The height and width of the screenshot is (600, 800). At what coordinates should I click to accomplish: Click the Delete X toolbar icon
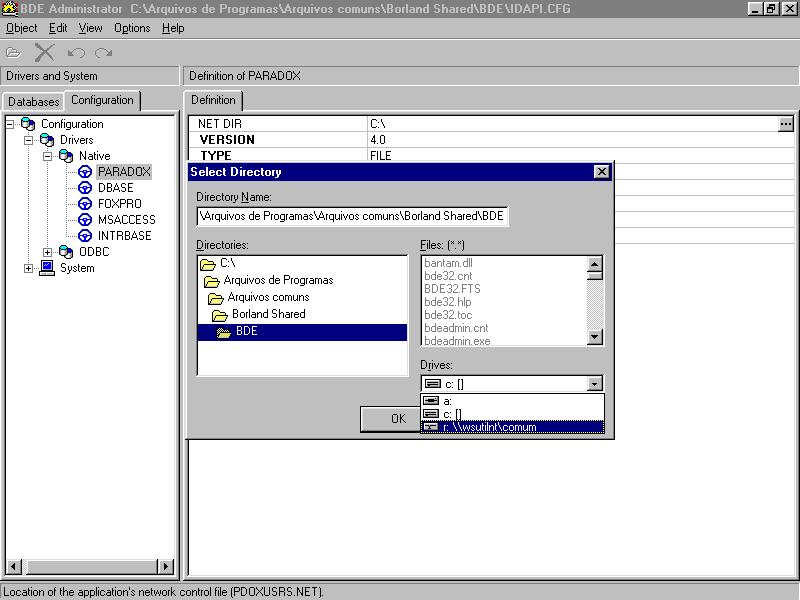tap(45, 53)
